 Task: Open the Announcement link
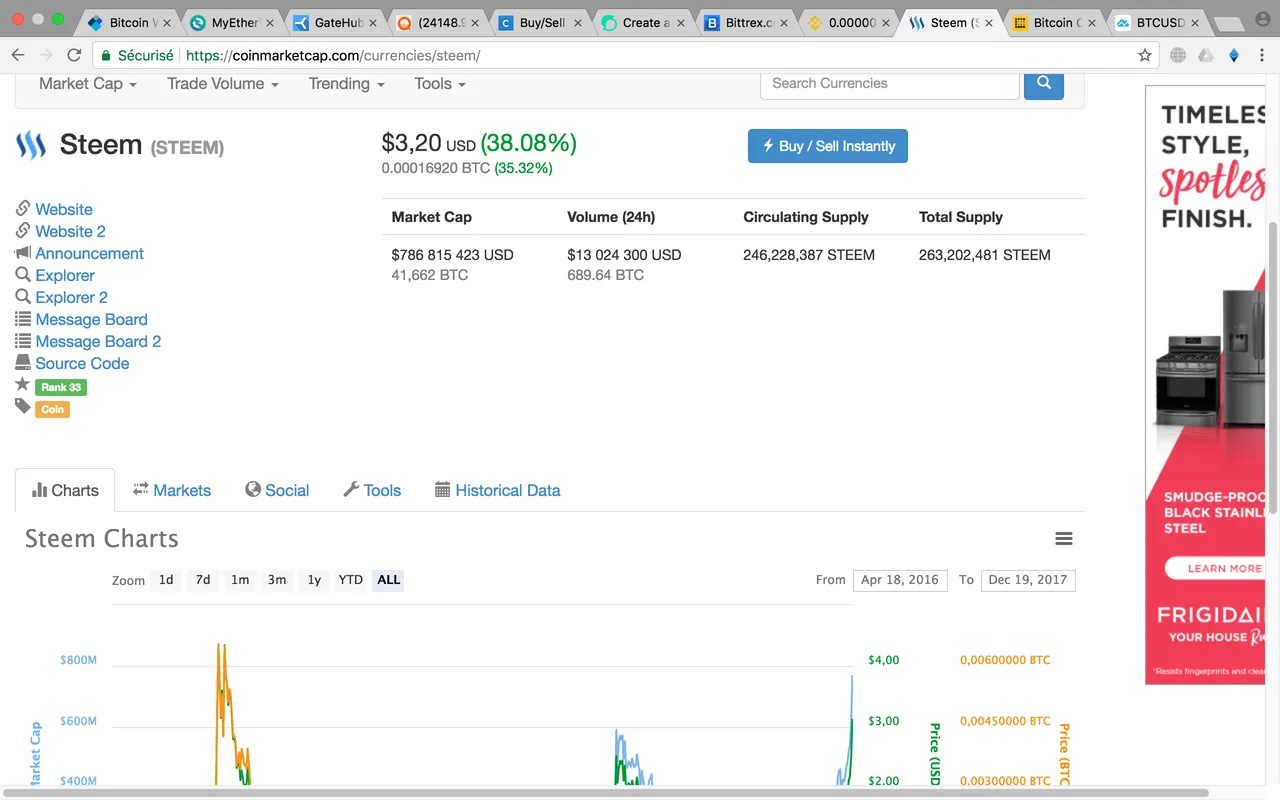[89, 253]
